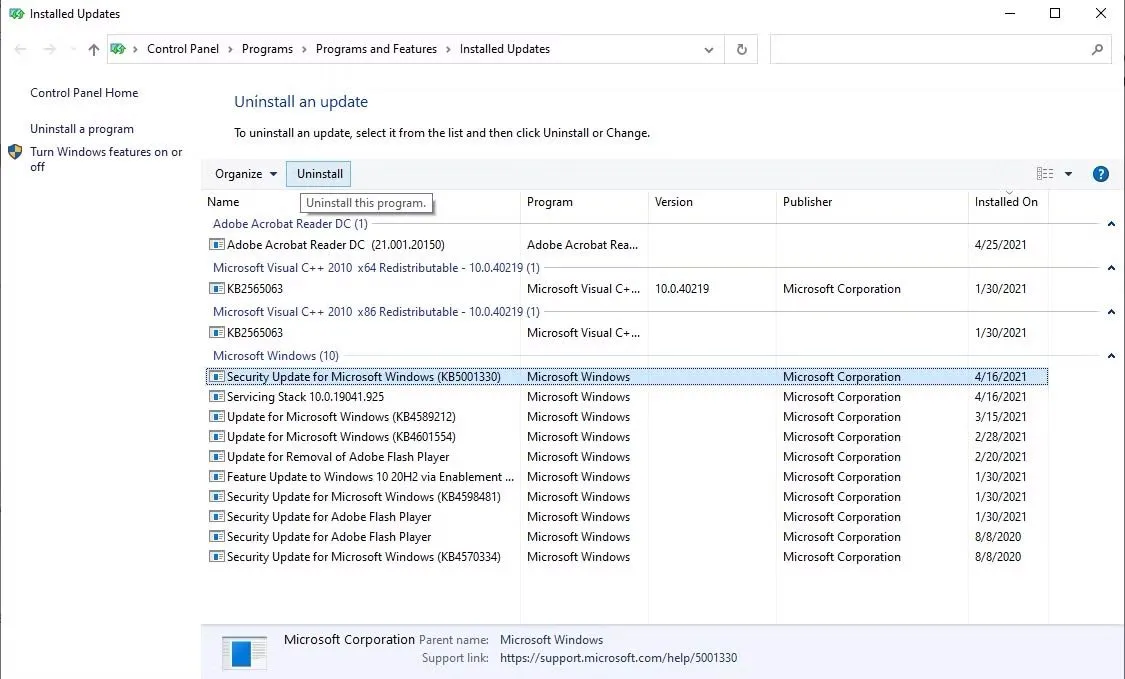
Task: Click the search magnifier icon
Action: point(1097,49)
